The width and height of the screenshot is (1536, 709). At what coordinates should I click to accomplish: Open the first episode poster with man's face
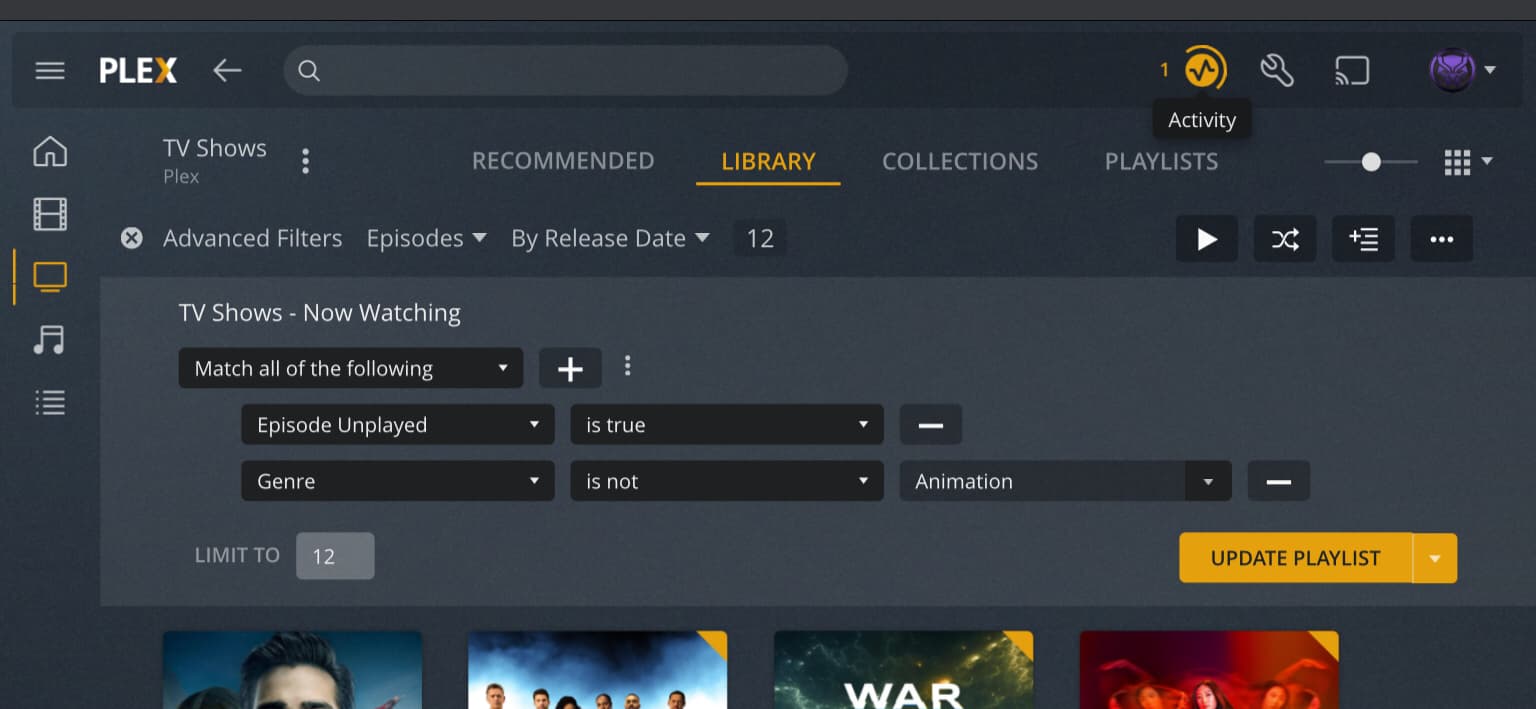coord(292,670)
